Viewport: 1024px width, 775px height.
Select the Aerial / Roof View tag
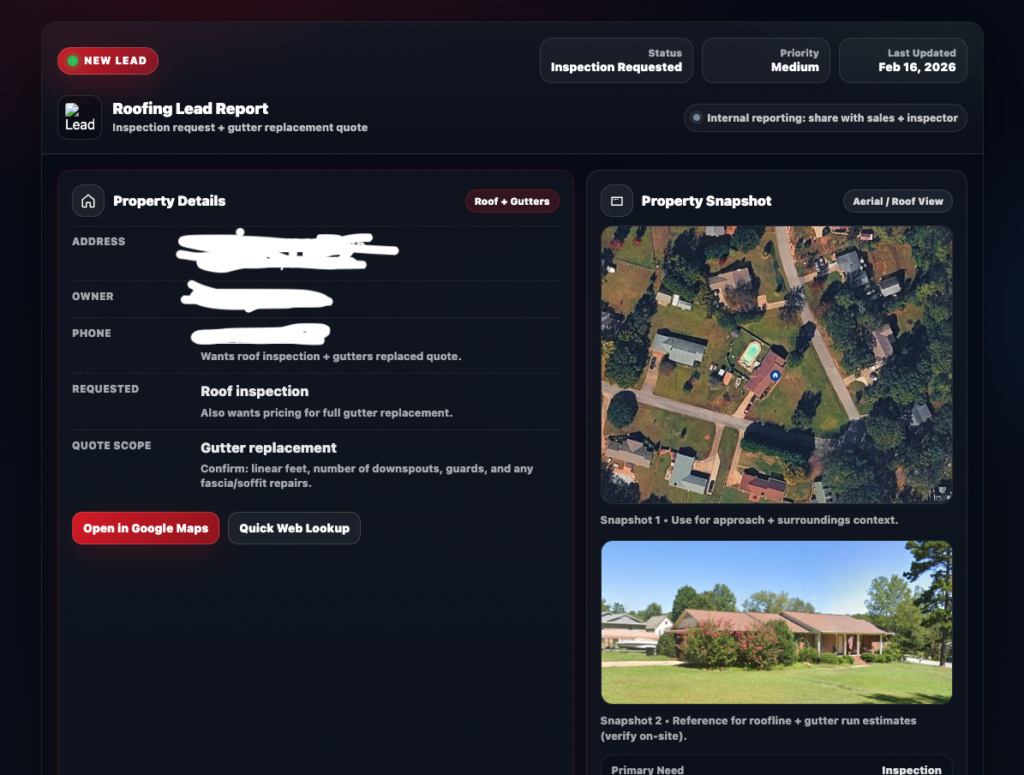[x=897, y=201]
